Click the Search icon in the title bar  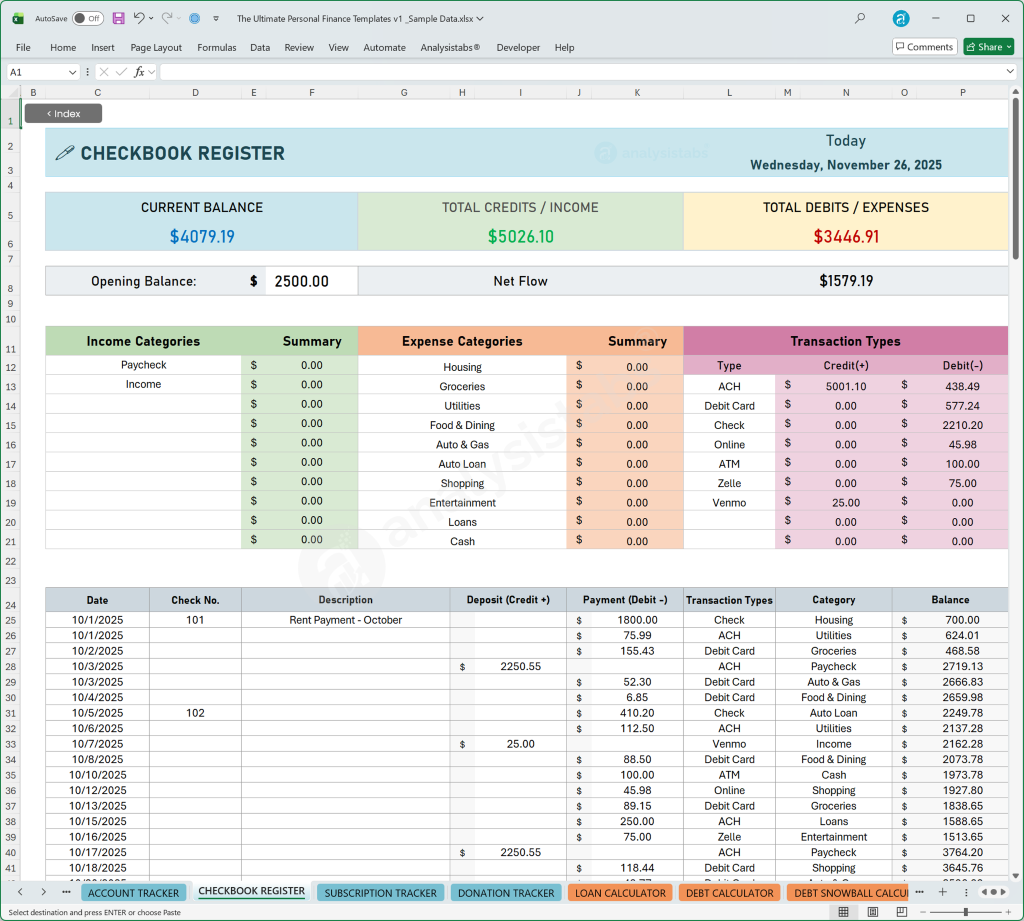point(861,18)
